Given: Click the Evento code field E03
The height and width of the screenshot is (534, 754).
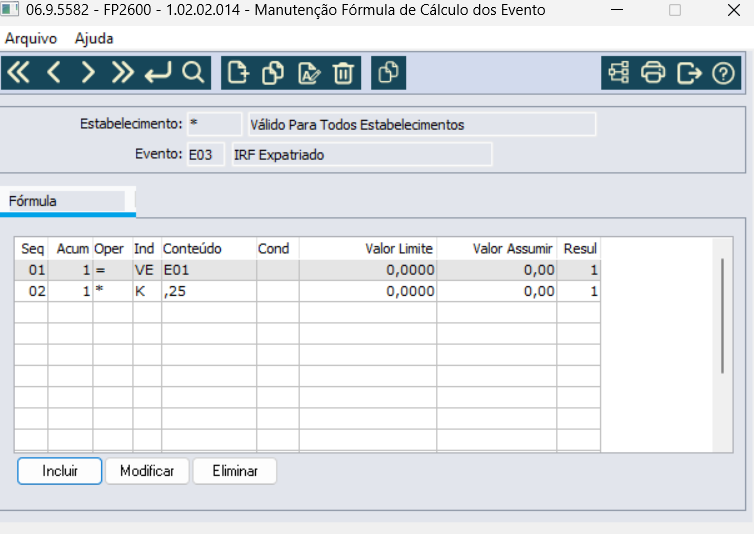Looking at the screenshot, I should coord(205,154).
